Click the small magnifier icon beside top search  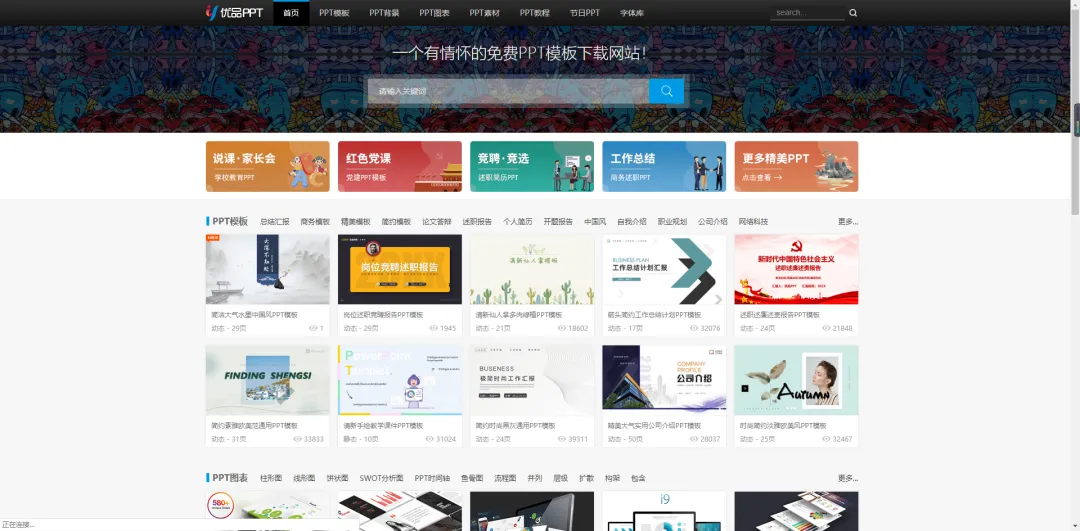click(x=853, y=13)
